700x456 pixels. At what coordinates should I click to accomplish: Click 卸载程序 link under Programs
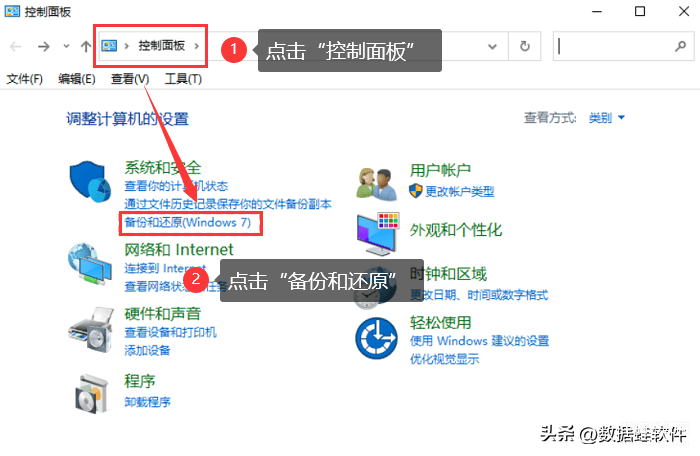tap(147, 402)
